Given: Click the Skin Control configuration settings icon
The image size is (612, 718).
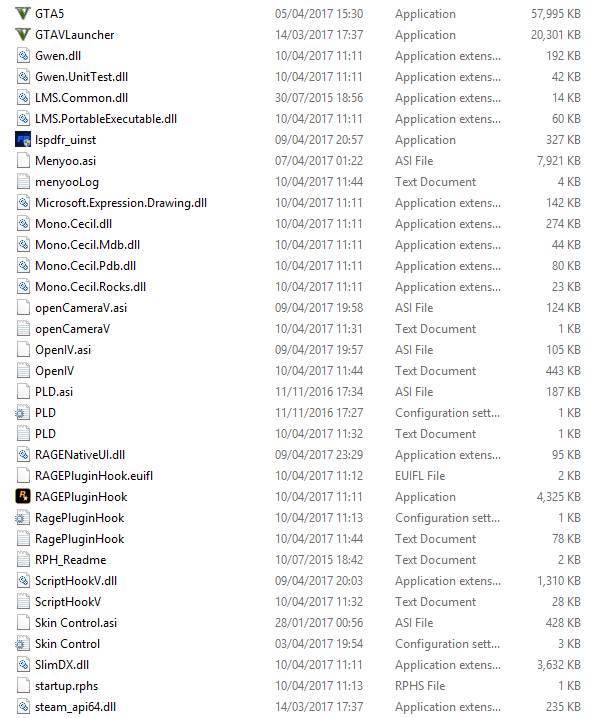Looking at the screenshot, I should pyautogui.click(x=22, y=644).
